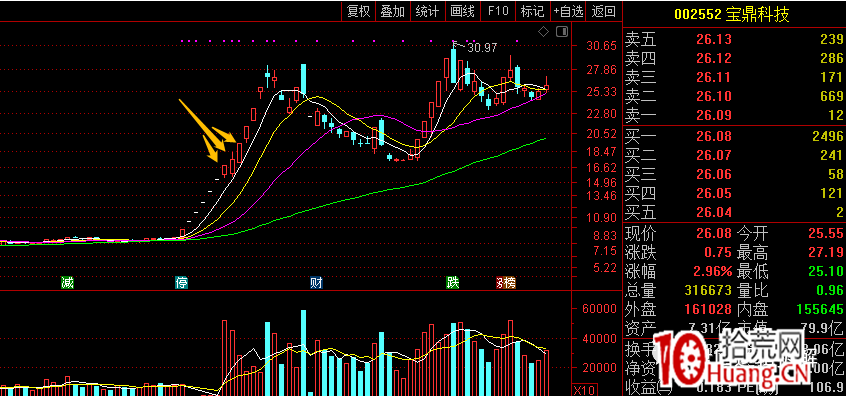Click the 涨跌 value 0.75

tap(718, 252)
